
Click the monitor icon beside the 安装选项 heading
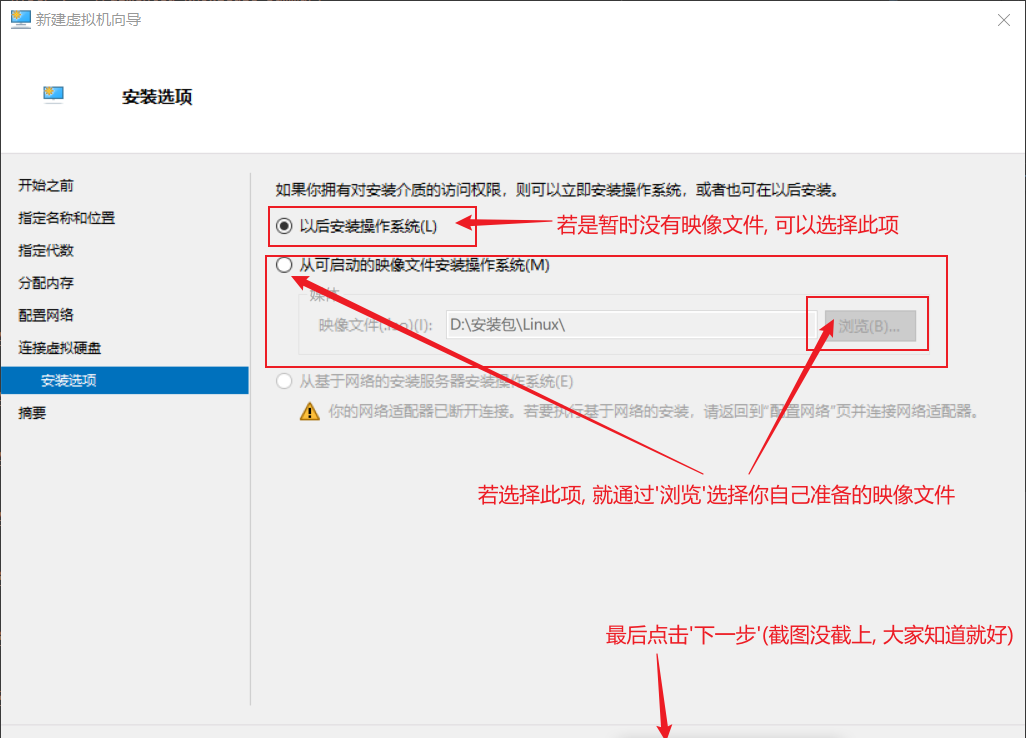(x=54, y=96)
